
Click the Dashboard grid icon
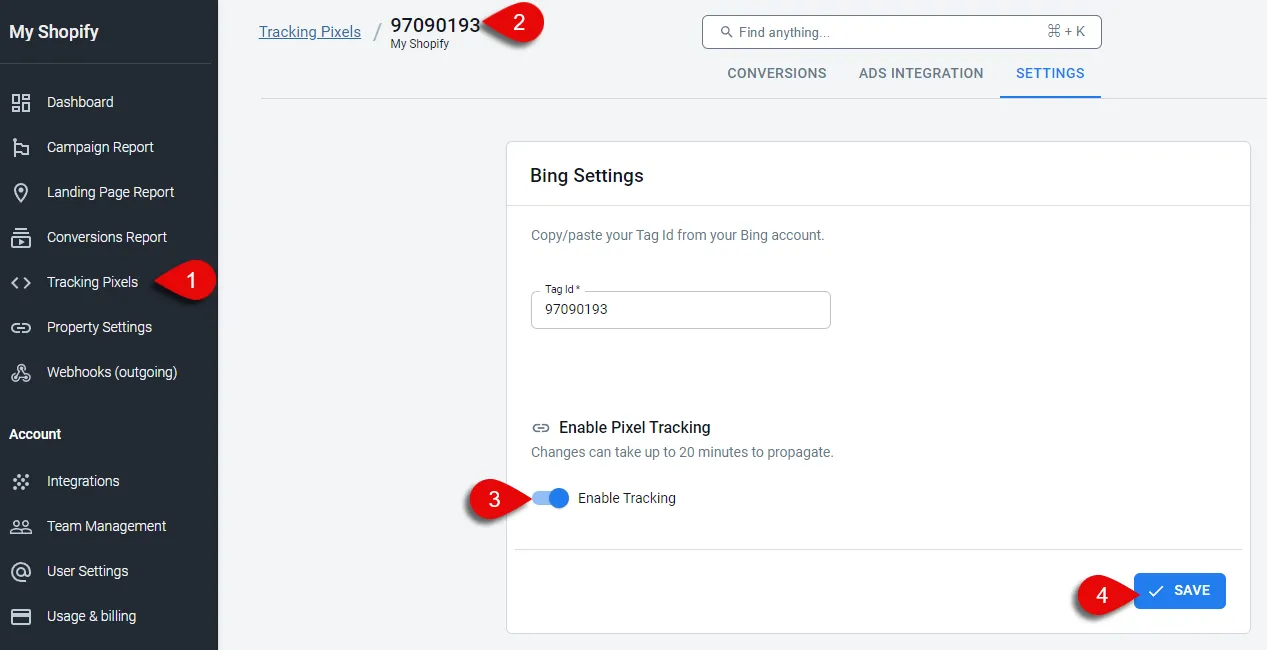21,102
